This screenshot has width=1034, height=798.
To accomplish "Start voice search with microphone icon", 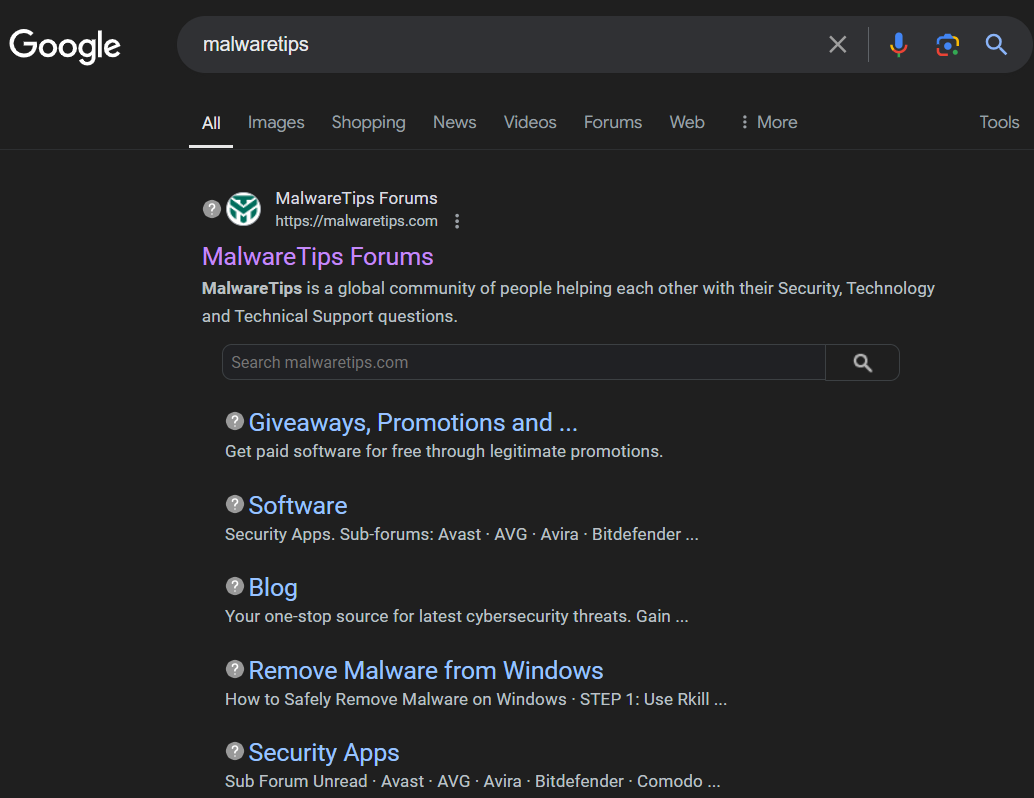I will point(898,44).
